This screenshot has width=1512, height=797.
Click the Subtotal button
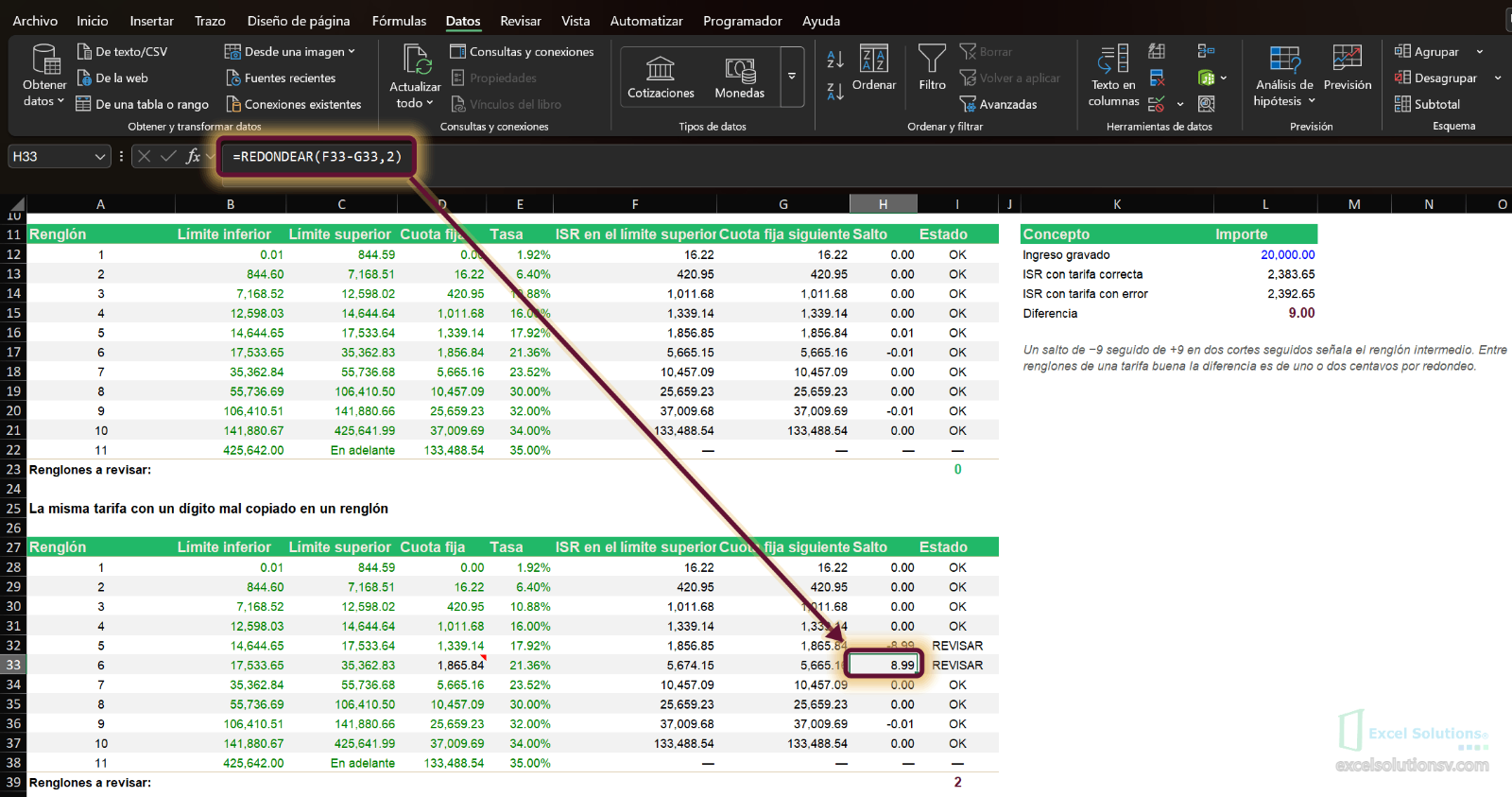pyautogui.click(x=1427, y=104)
